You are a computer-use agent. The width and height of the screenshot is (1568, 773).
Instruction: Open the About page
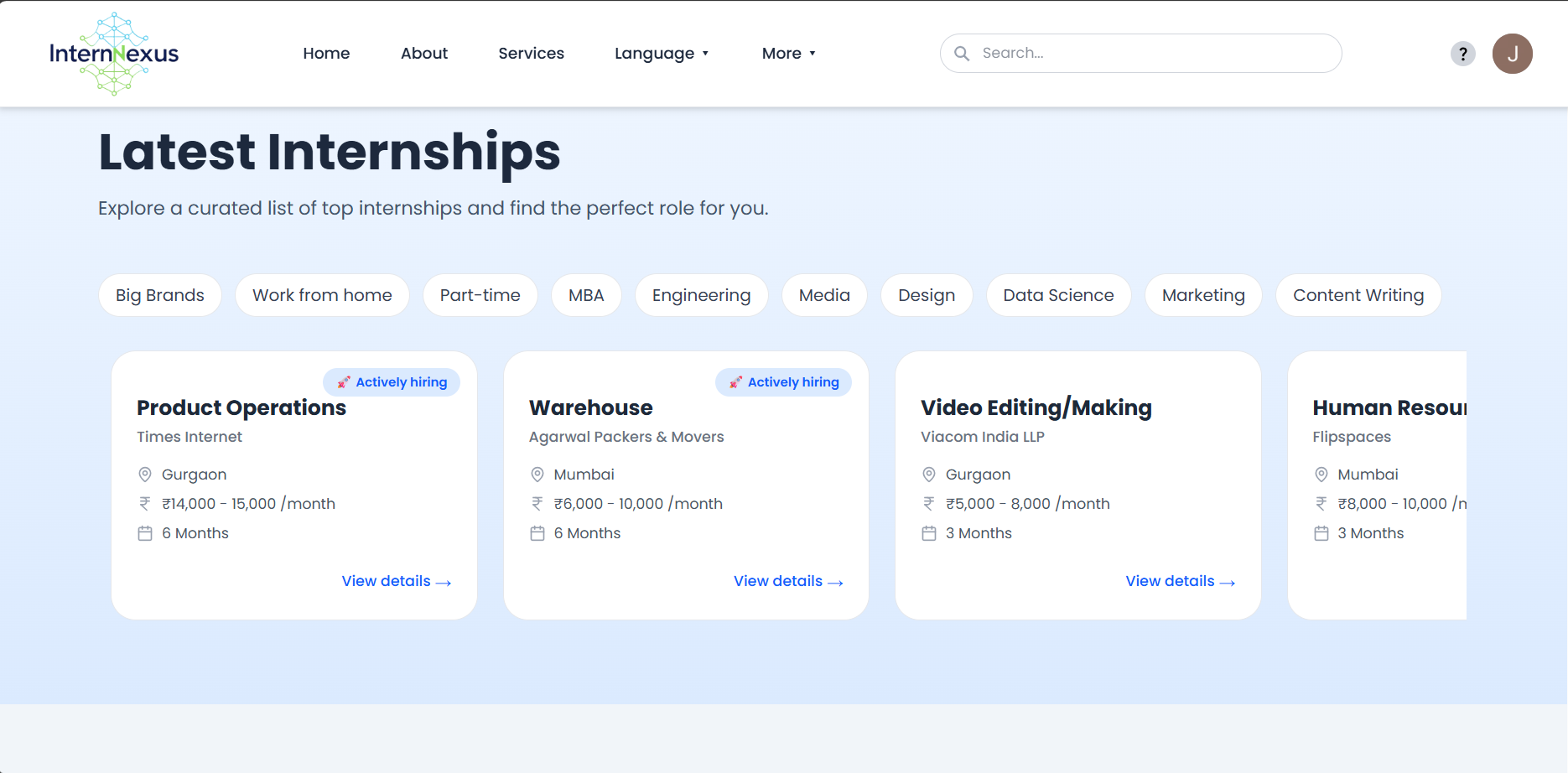[424, 54]
